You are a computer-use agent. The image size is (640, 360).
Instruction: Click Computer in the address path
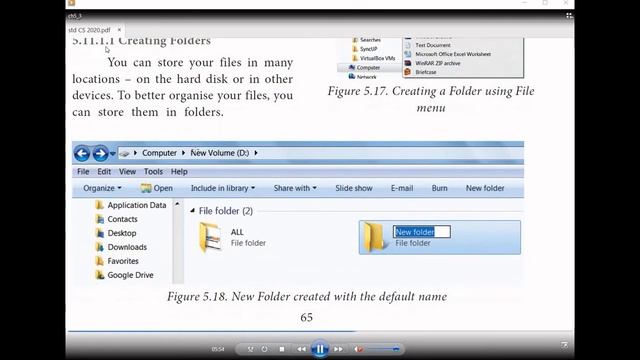click(159, 153)
